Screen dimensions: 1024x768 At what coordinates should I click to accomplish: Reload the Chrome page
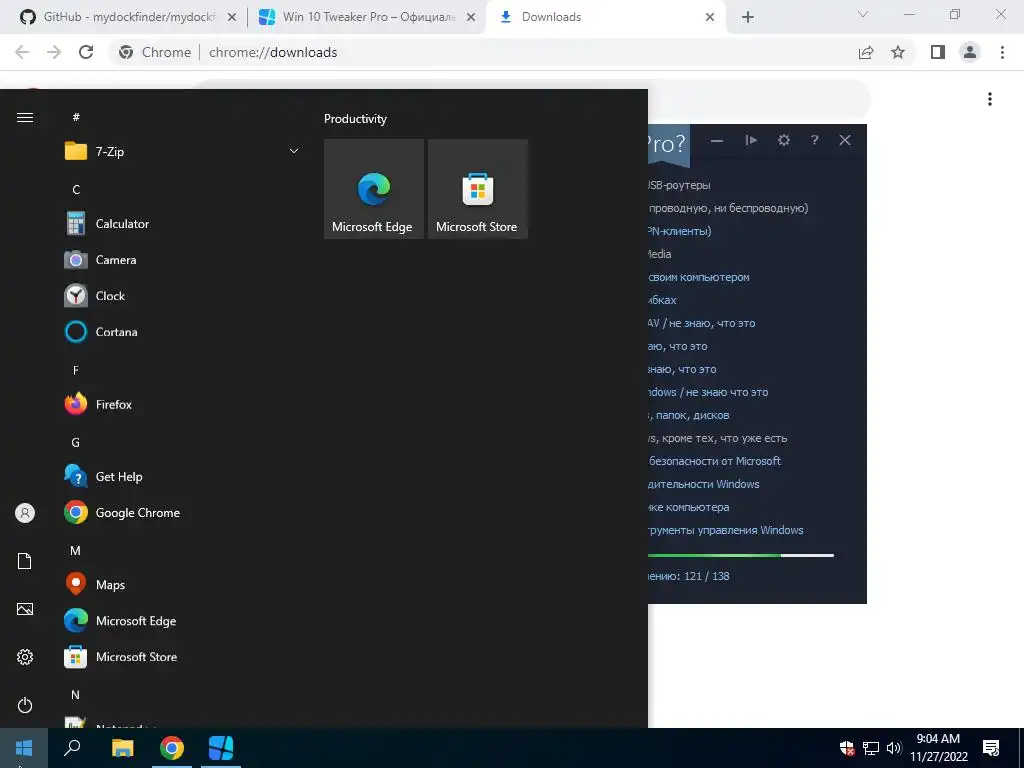point(86,52)
